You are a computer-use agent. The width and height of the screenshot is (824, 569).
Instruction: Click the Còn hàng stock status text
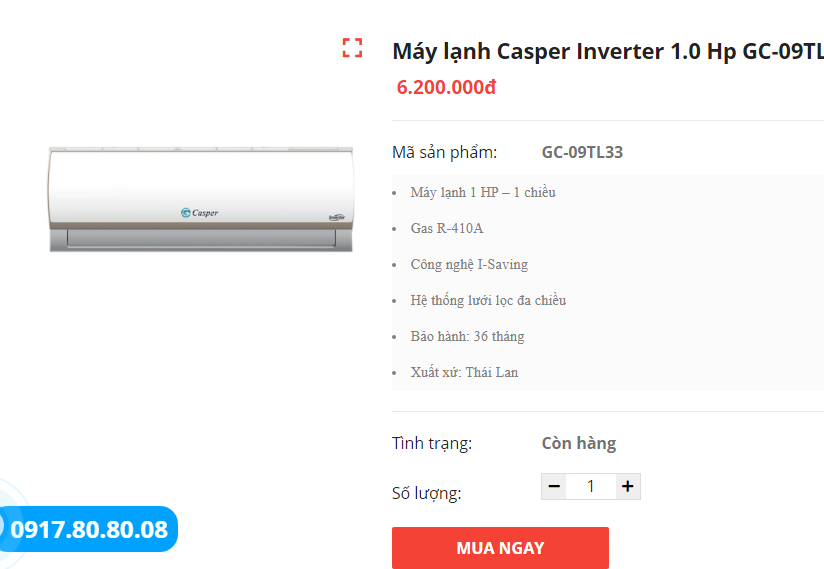pyautogui.click(x=578, y=443)
